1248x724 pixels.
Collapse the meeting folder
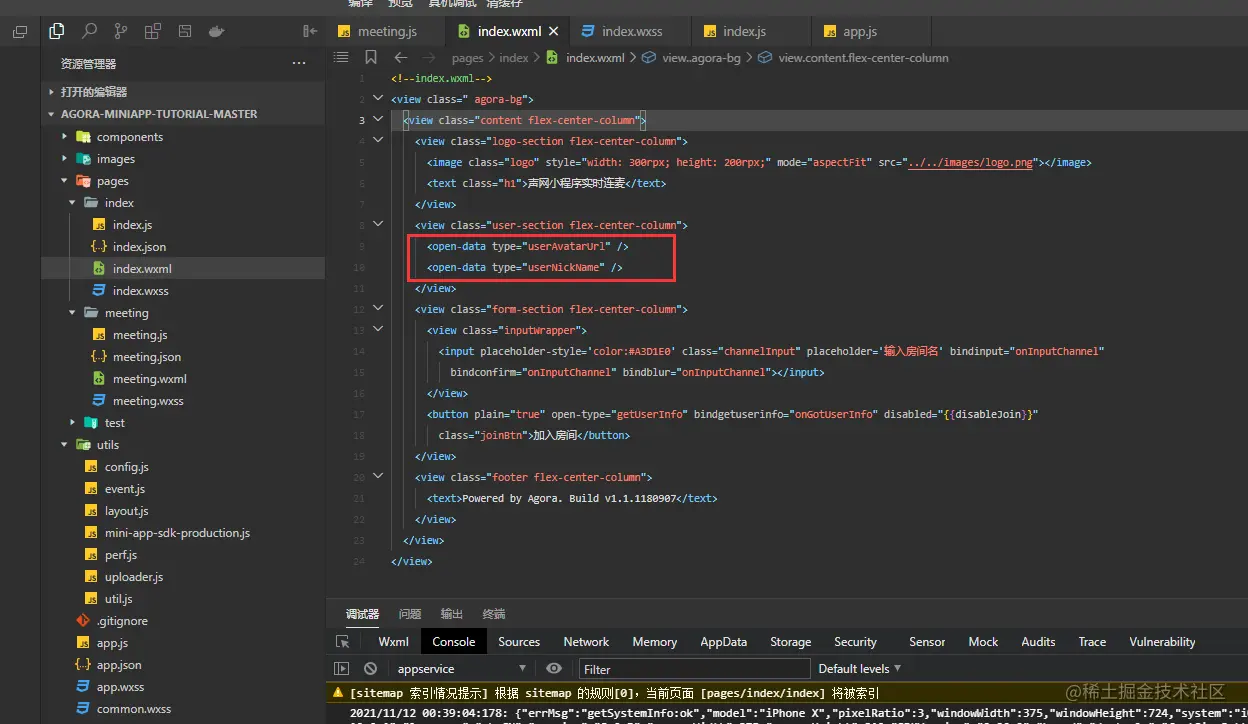coord(183,313)
